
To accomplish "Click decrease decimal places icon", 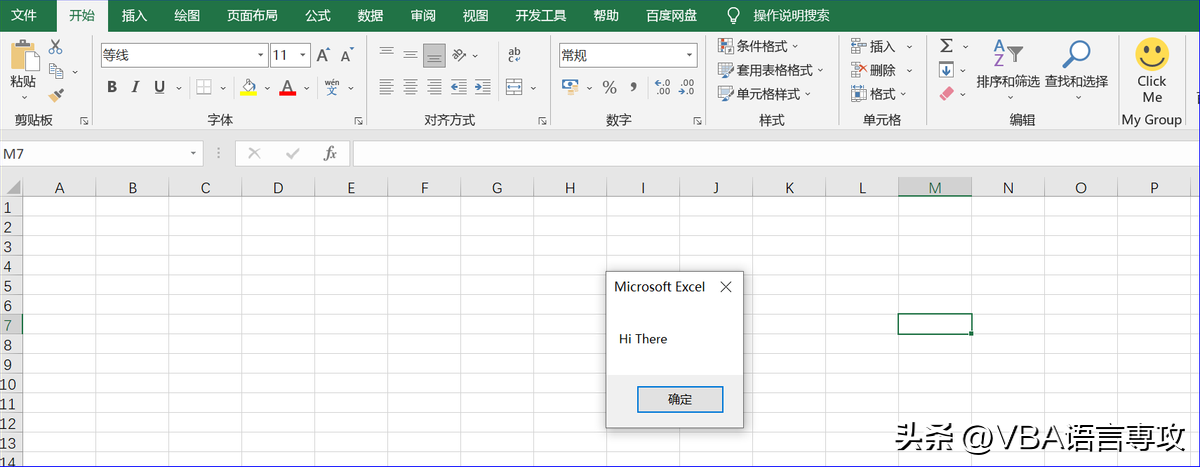I will tap(686, 87).
